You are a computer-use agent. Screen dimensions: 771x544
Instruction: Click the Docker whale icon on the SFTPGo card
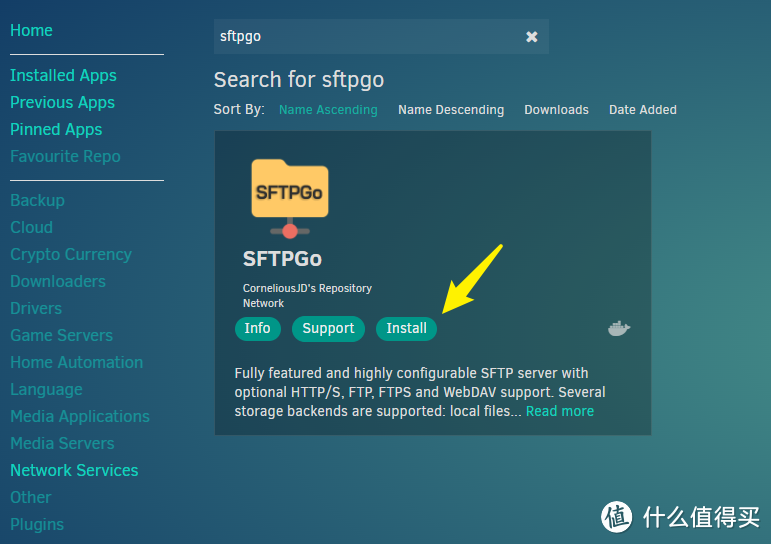coord(619,328)
